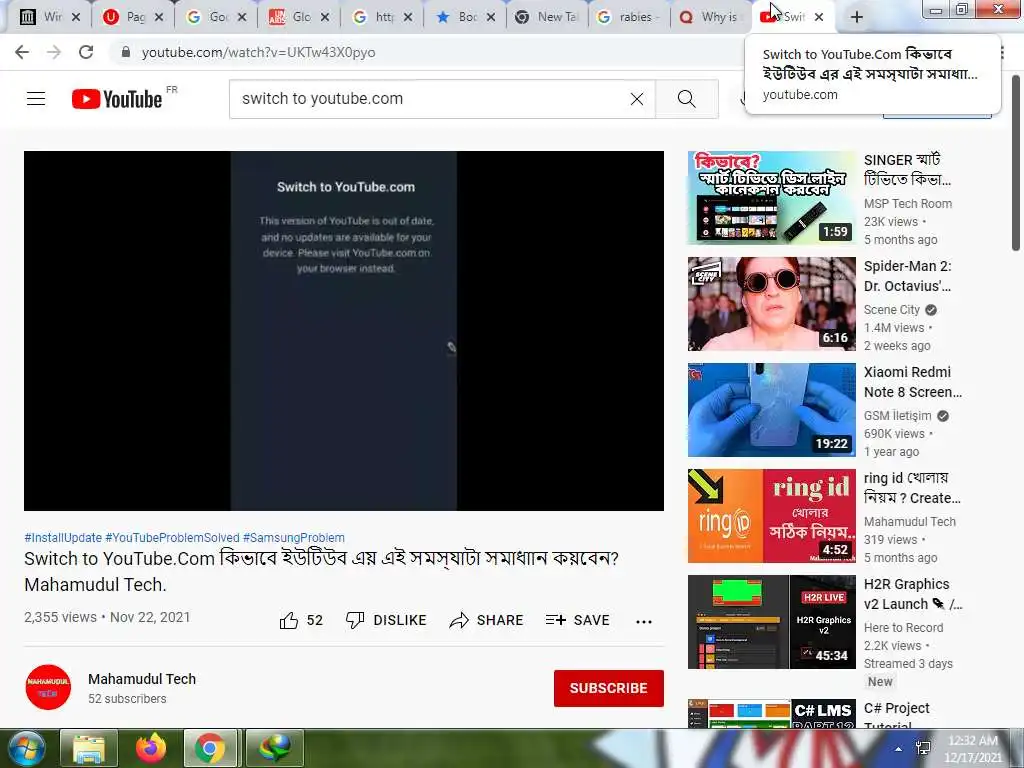Open the C# Project Tutorial thumbnail

pyautogui.click(x=771, y=714)
